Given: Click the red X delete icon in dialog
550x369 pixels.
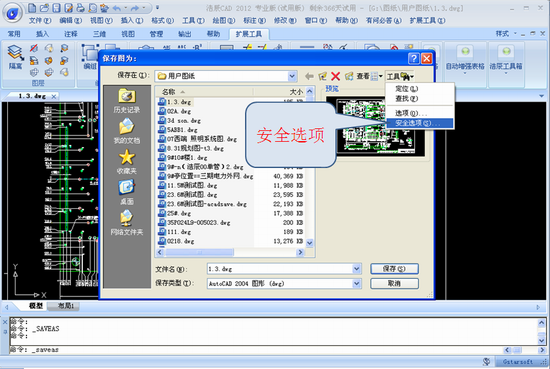Looking at the screenshot, I should (x=336, y=76).
